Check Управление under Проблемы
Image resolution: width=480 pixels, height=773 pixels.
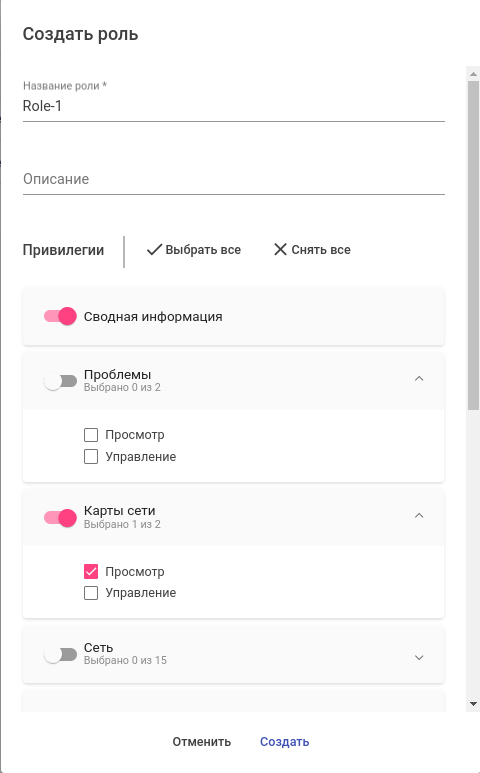coord(91,457)
